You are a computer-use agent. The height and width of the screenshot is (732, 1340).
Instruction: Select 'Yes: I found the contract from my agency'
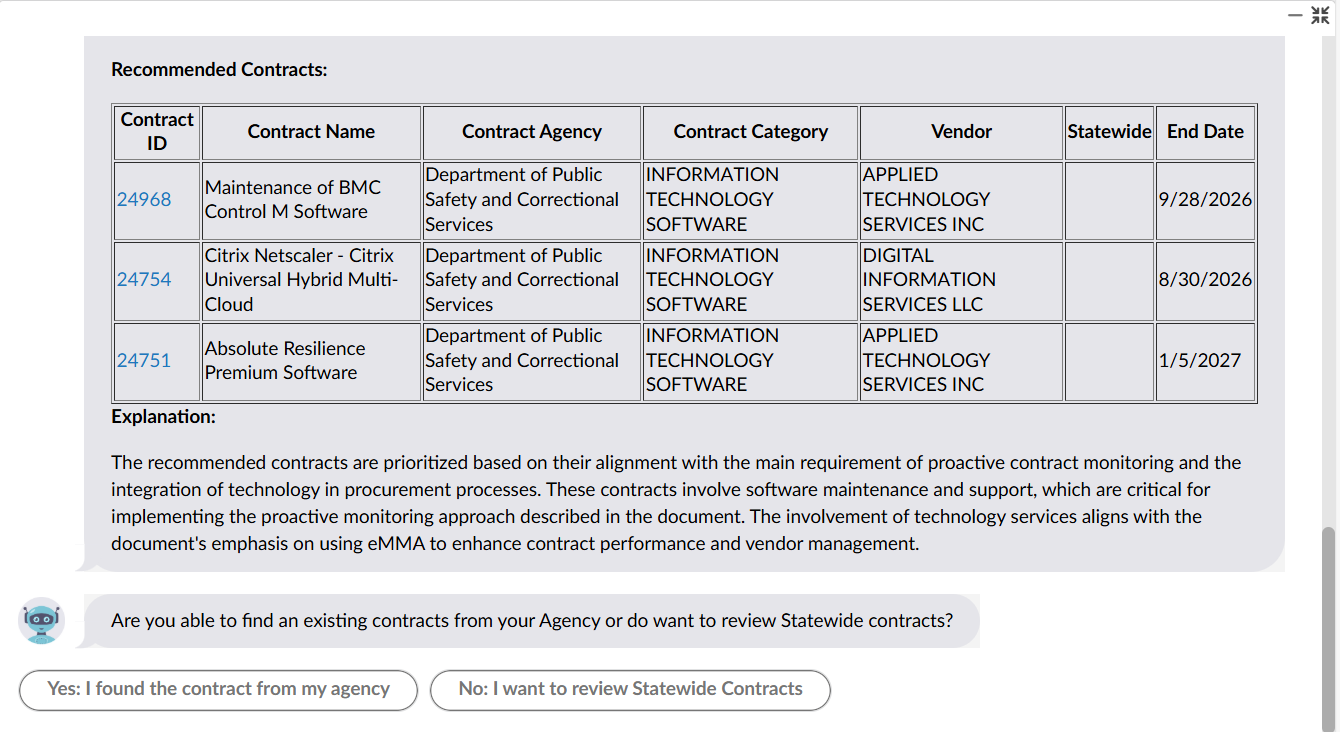218,690
